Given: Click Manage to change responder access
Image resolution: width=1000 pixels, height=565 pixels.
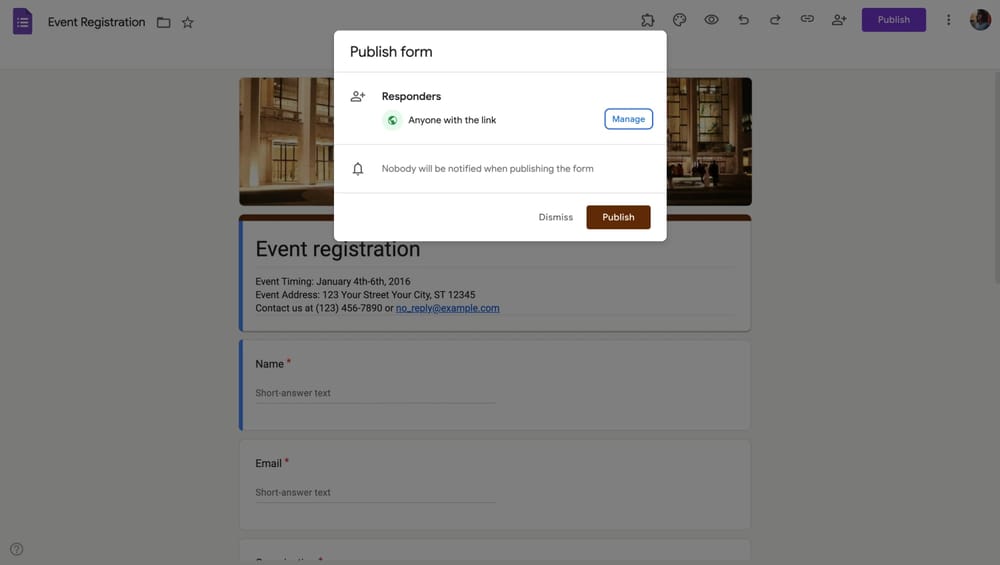Looking at the screenshot, I should [628, 119].
